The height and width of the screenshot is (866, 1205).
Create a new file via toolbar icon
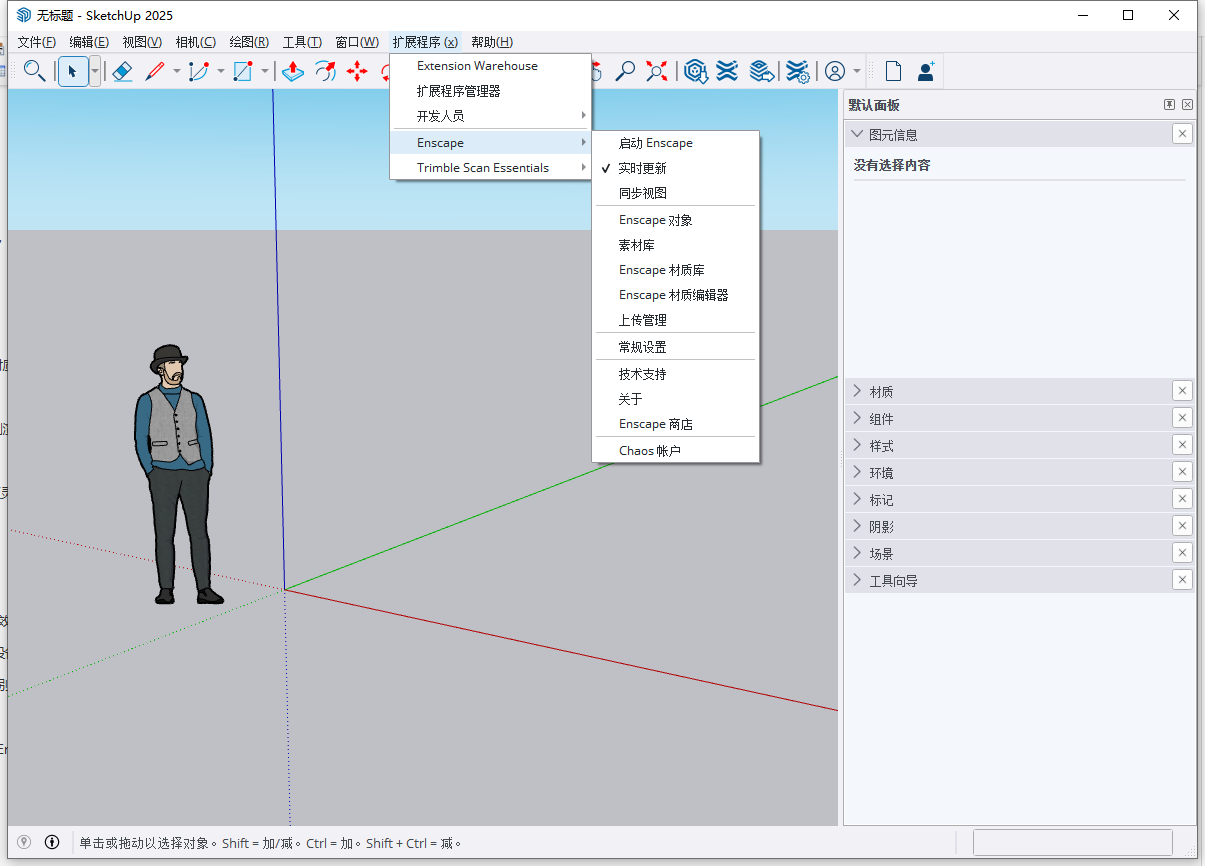[x=891, y=70]
